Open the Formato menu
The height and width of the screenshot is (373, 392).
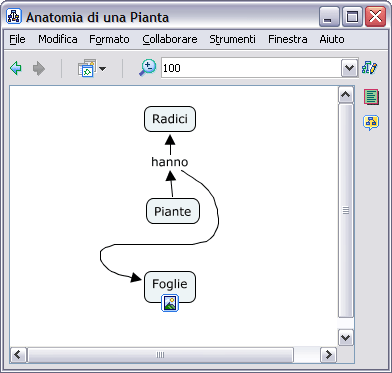(109, 39)
